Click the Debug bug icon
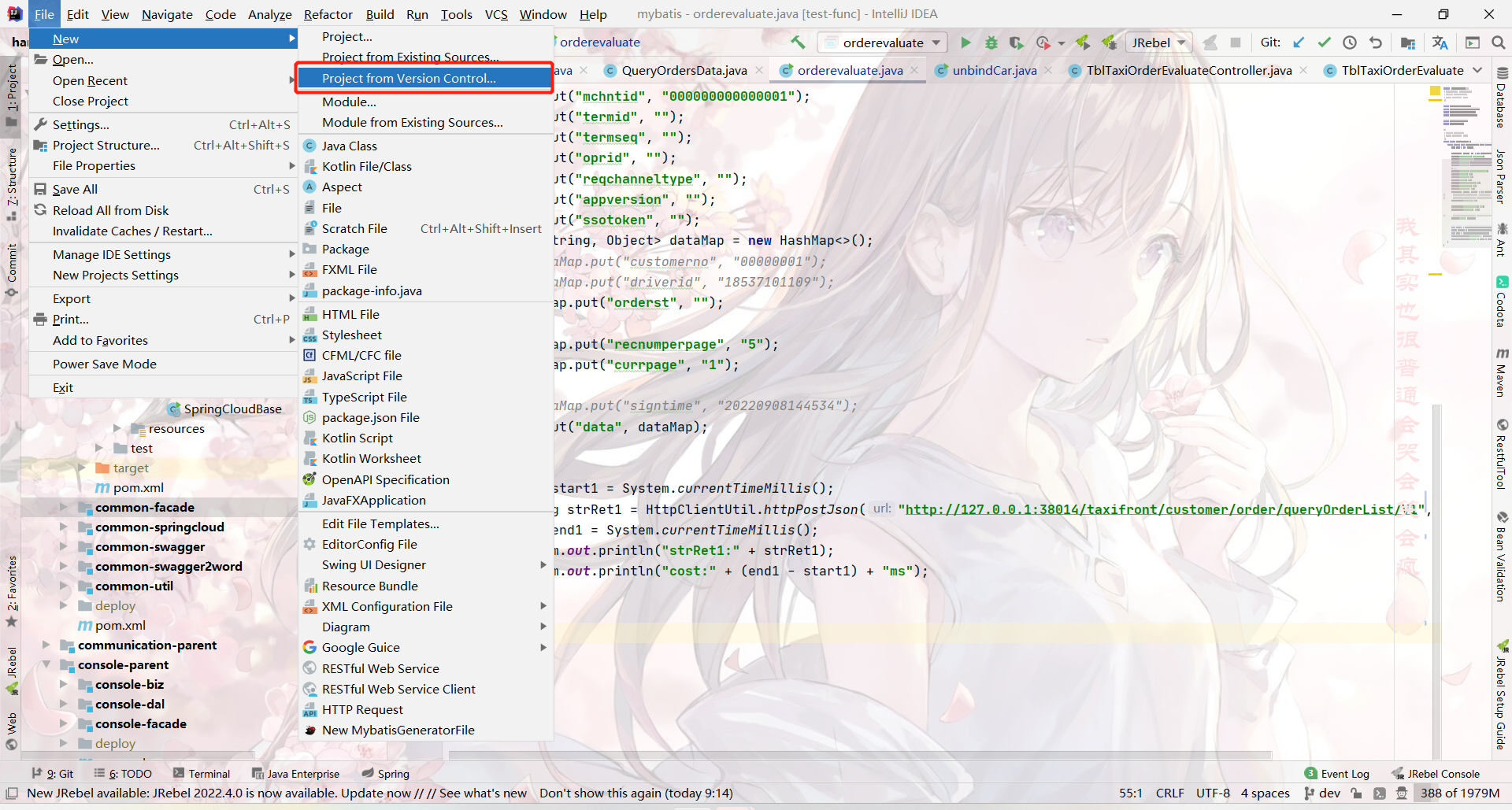 click(991, 43)
